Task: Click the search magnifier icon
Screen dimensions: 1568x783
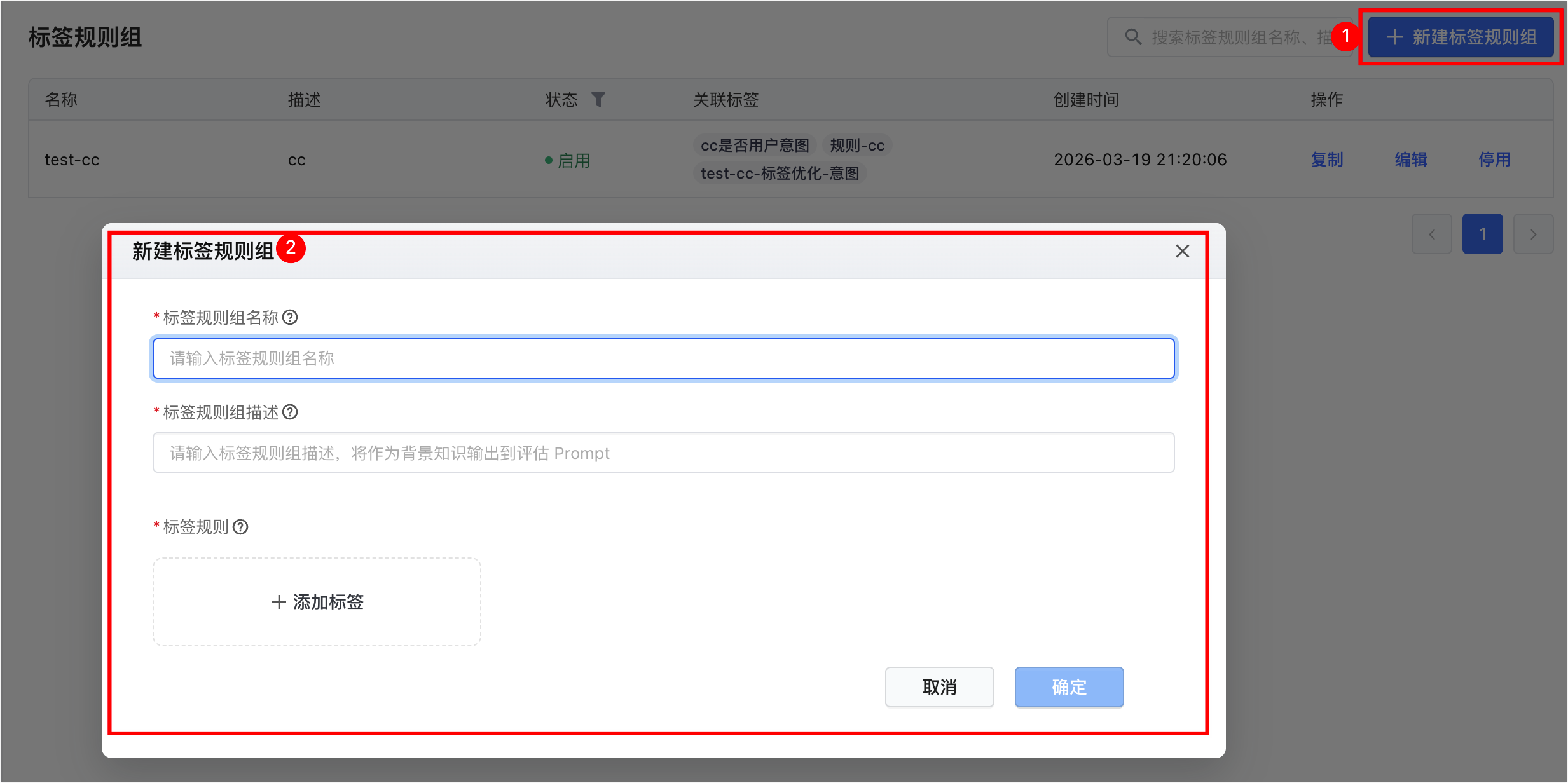Action: 1132,37
